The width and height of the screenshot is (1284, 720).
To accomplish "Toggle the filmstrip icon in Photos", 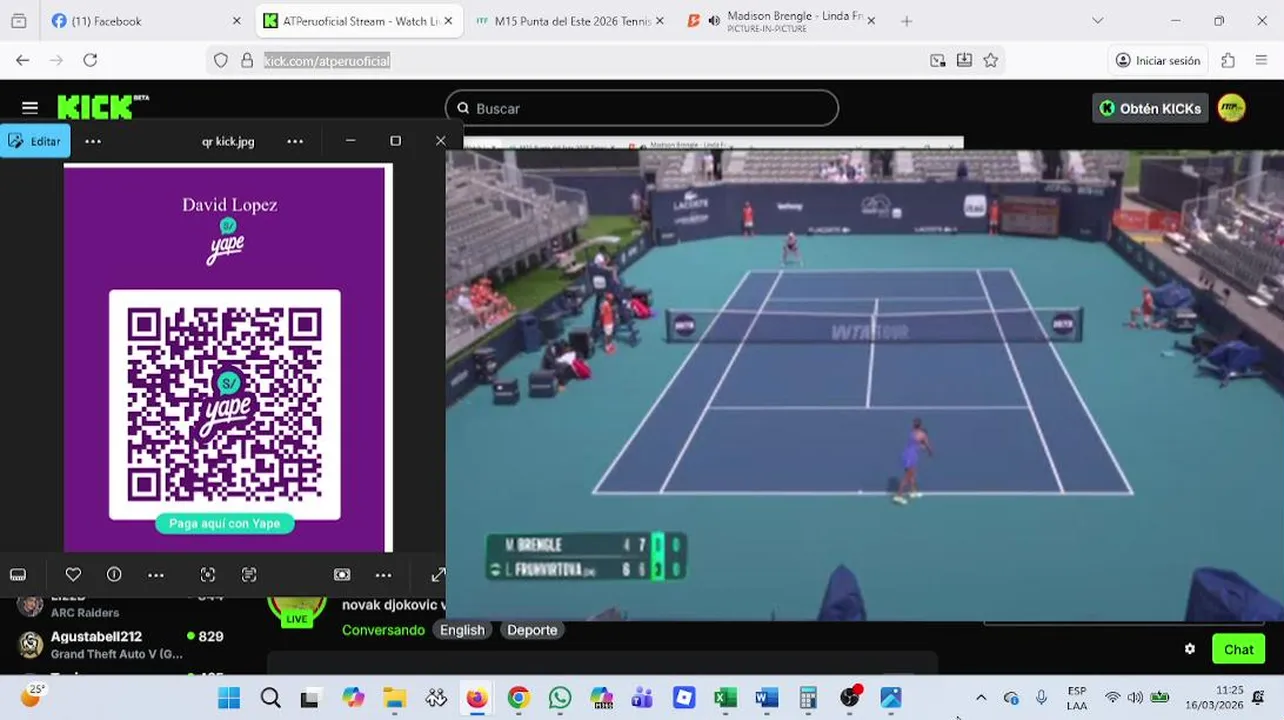I will click(18, 574).
